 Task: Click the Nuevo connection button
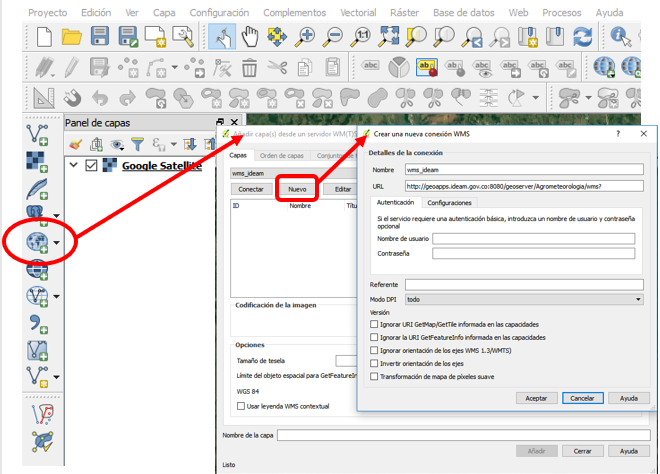click(297, 189)
